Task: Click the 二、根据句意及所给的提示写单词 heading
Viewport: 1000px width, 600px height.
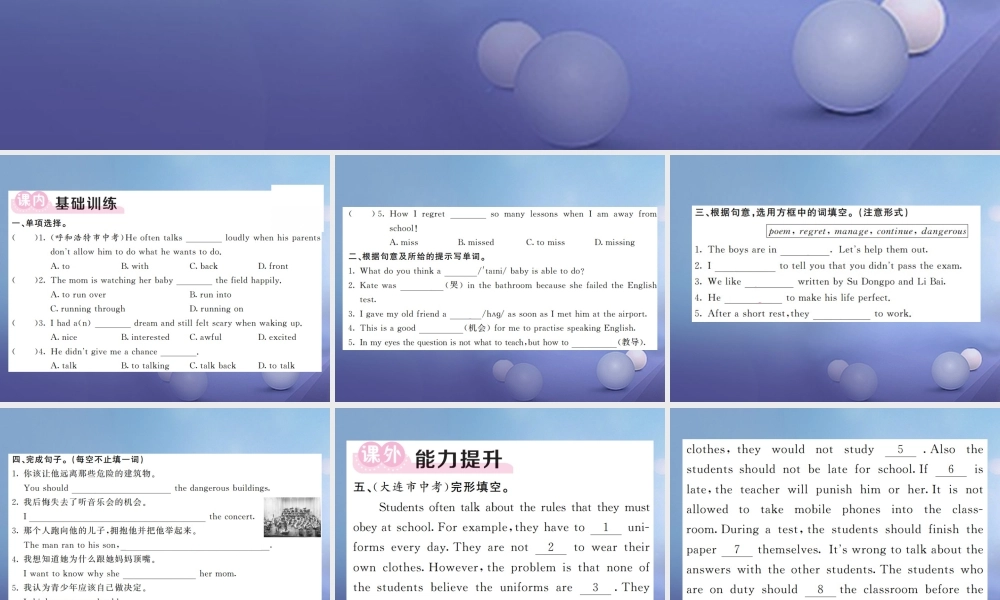Action: pos(417,256)
